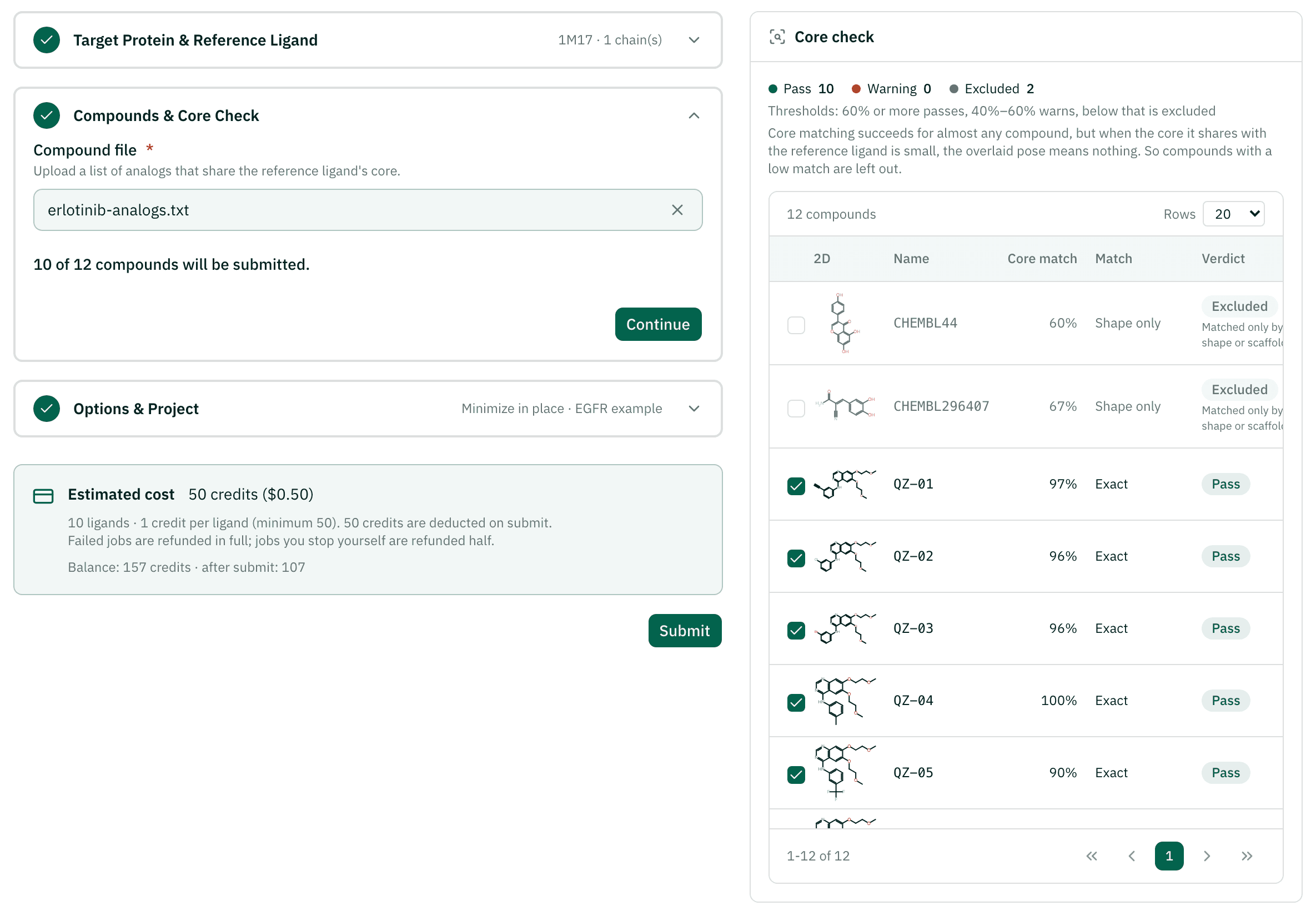The width and height of the screenshot is (1316, 916).
Task: Click the Continue button
Action: coord(658,324)
